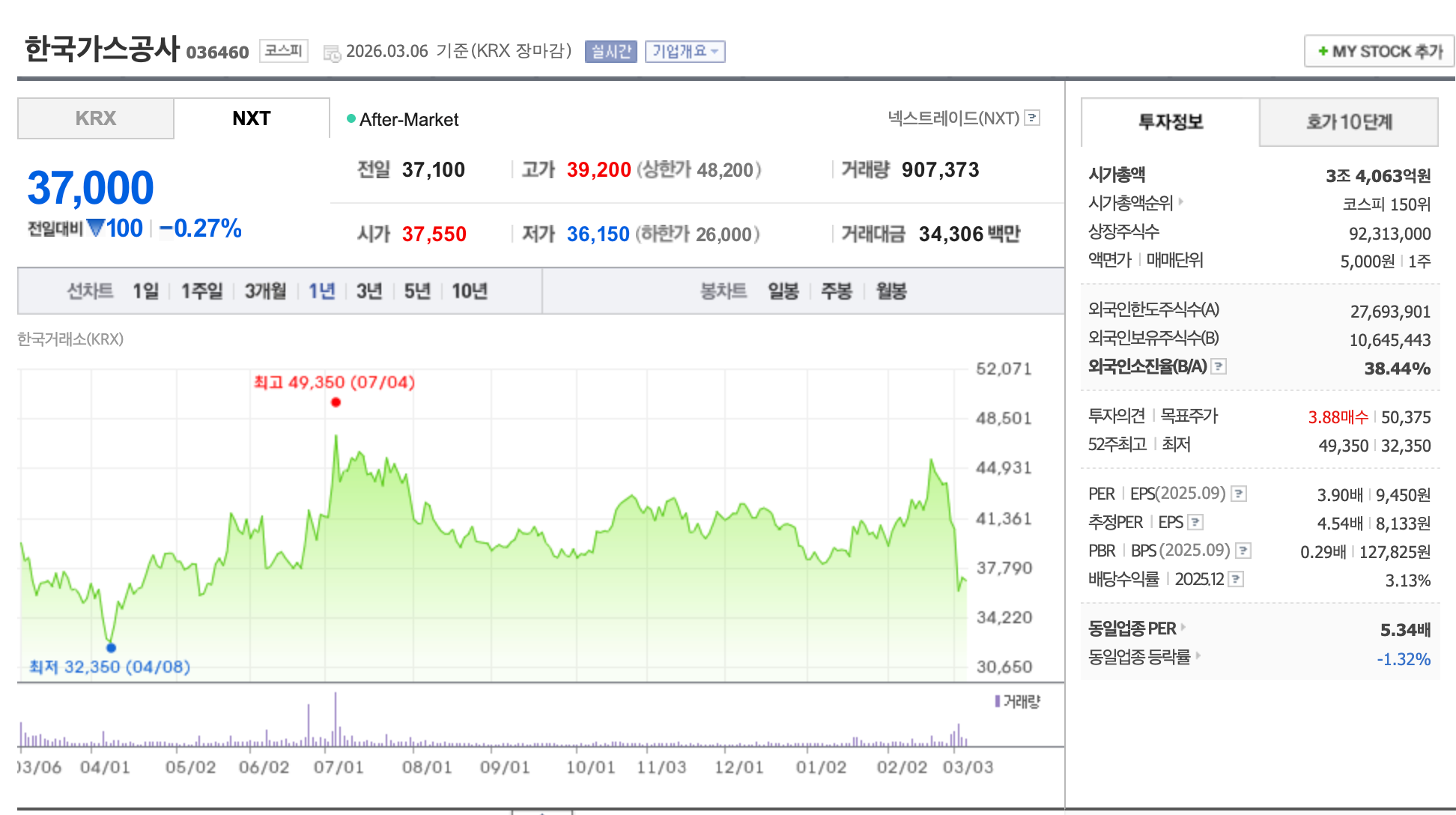Click green plus icon on MY STOCK 추가

1323,51
